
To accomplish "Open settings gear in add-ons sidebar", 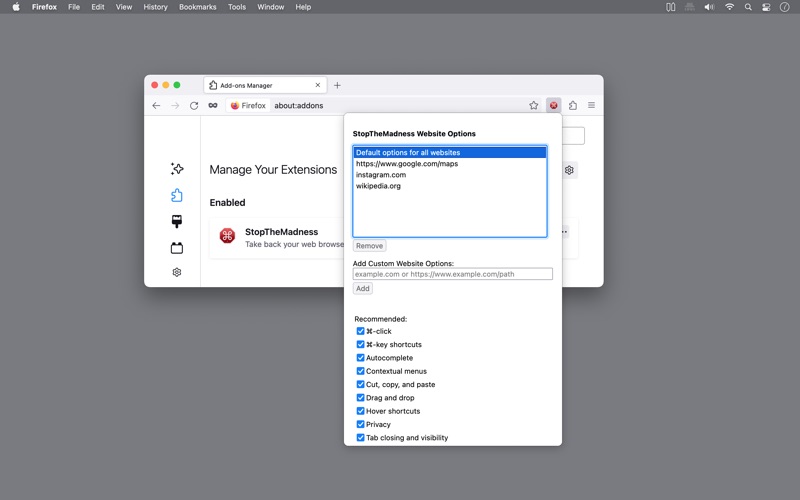I will [x=177, y=272].
